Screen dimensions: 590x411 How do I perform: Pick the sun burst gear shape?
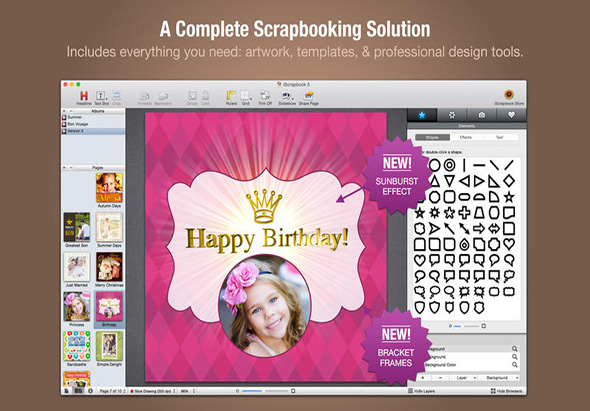[435, 213]
